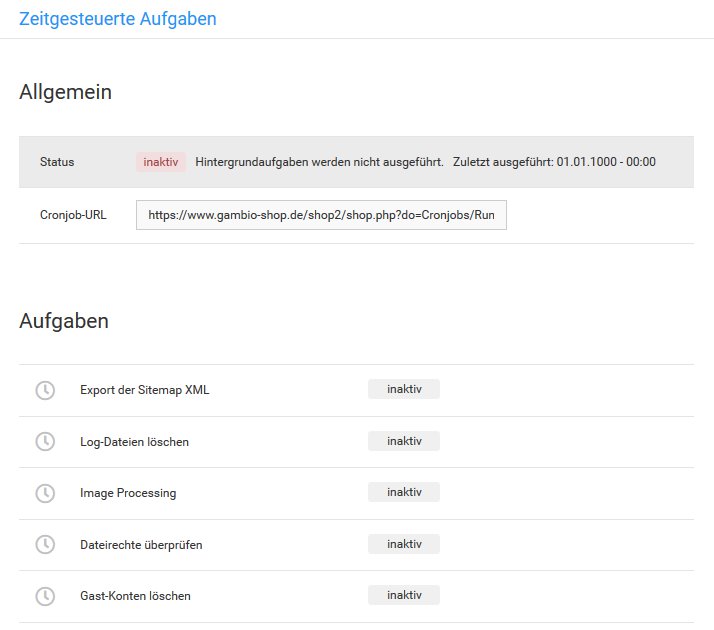Click inaktiv badge for Dateirechte überprüfen
The width and height of the screenshot is (714, 630).
click(x=404, y=544)
